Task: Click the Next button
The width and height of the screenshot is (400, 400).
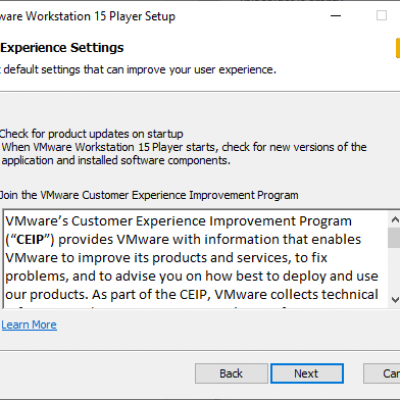Action: [307, 373]
